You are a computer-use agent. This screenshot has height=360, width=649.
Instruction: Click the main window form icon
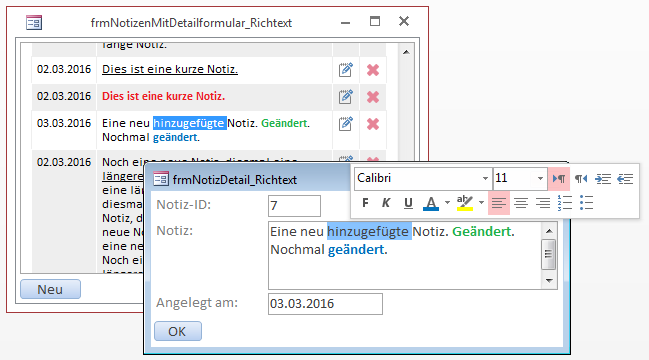(34, 22)
